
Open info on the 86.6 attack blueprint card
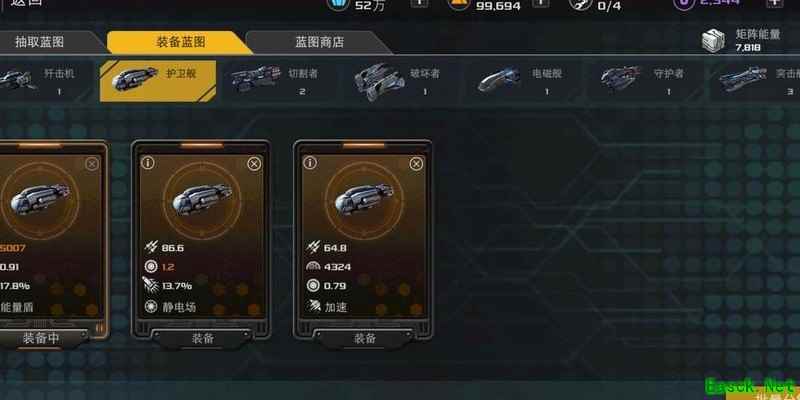click(148, 163)
